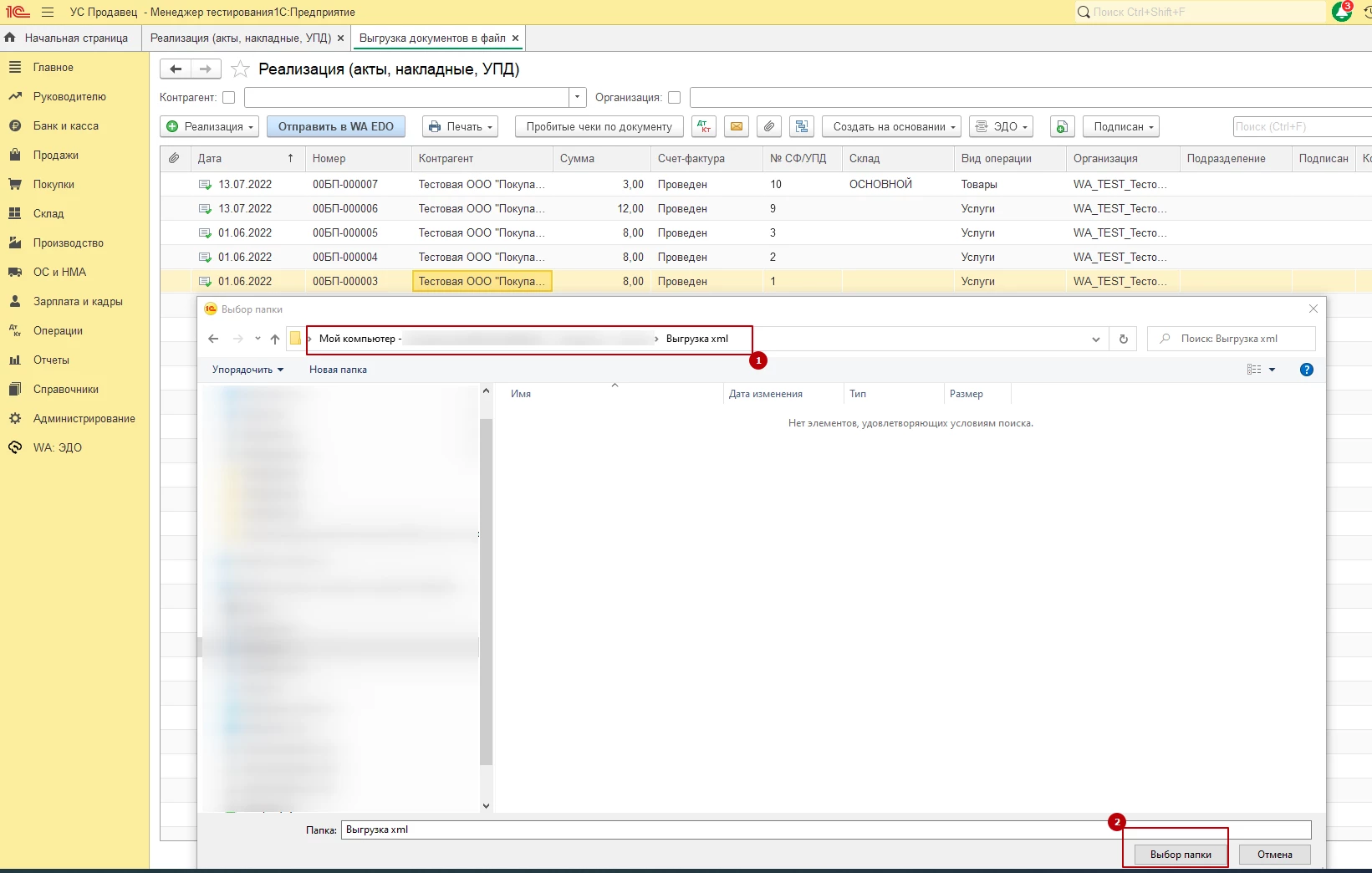
Task: Open the Печать dropdown menu
Action: 461,126
